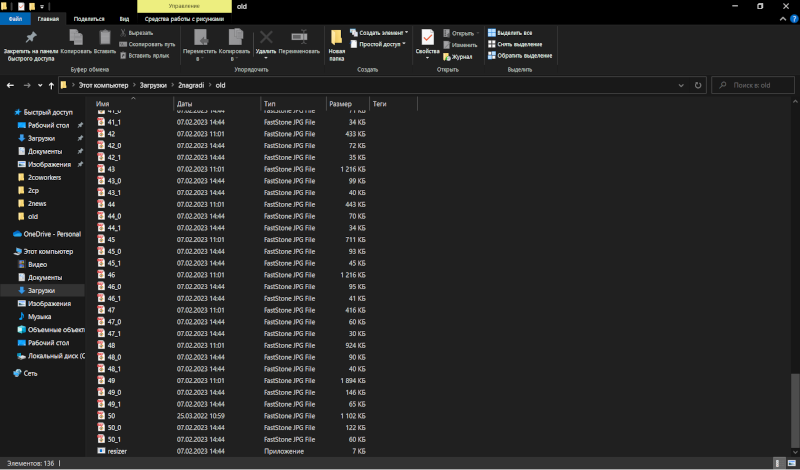Select all with Выделить все
800x470 pixels.
[510, 33]
